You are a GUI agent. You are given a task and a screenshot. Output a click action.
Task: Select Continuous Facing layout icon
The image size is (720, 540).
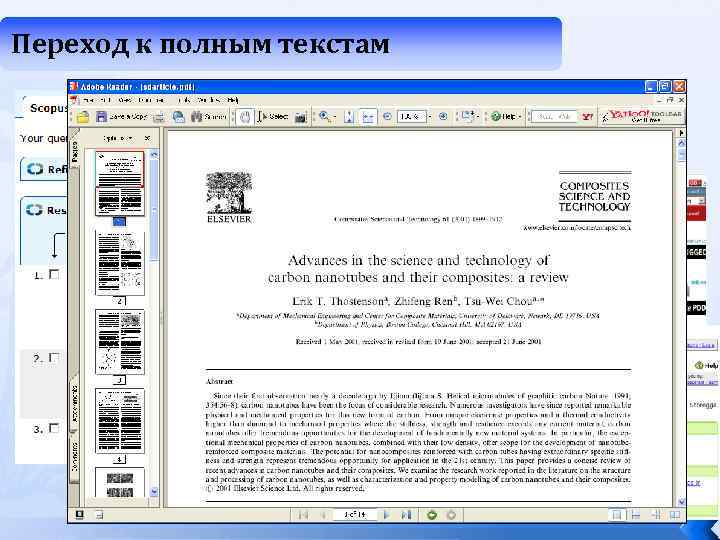pos(656,515)
